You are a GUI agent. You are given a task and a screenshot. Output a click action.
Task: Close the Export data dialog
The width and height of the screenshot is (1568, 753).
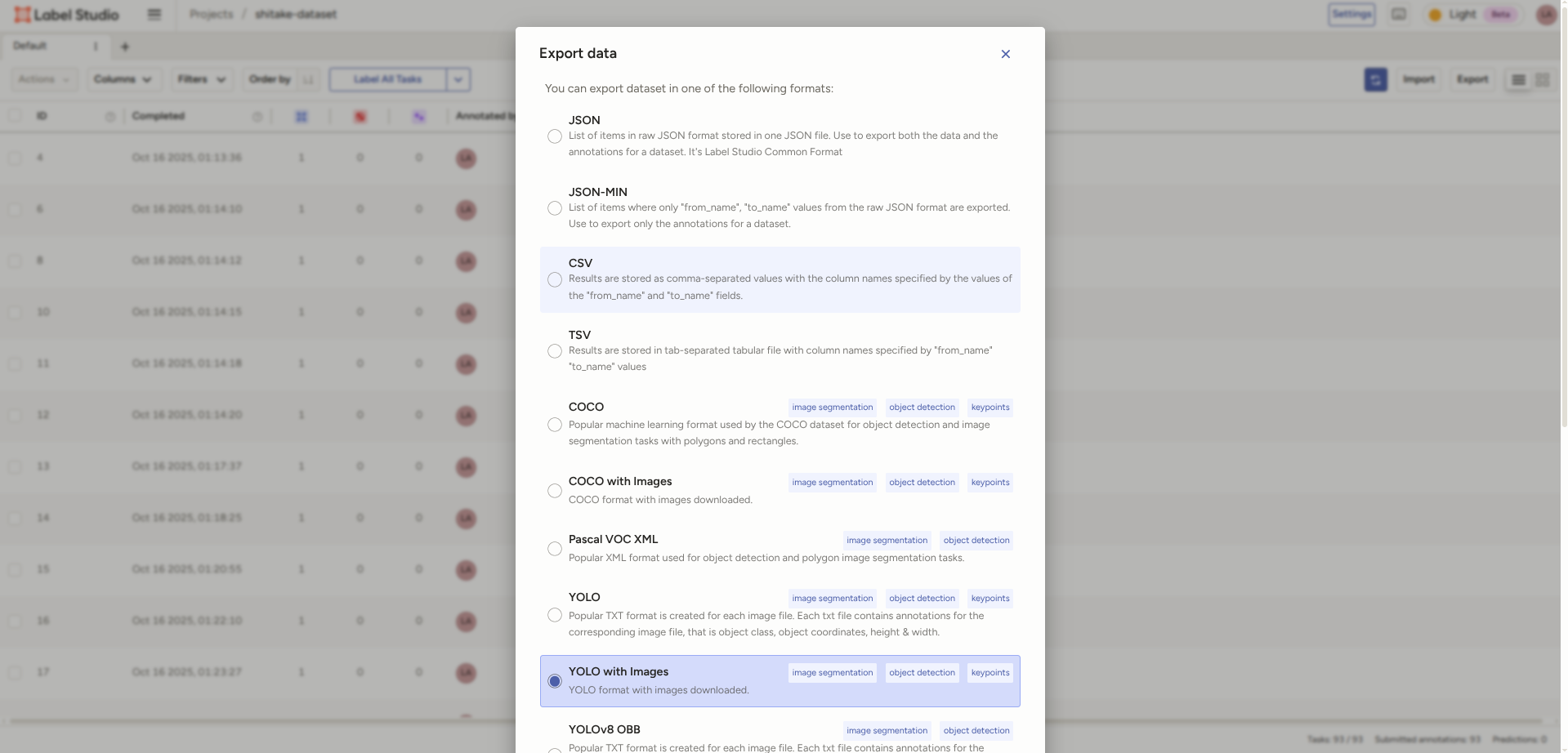(1005, 54)
